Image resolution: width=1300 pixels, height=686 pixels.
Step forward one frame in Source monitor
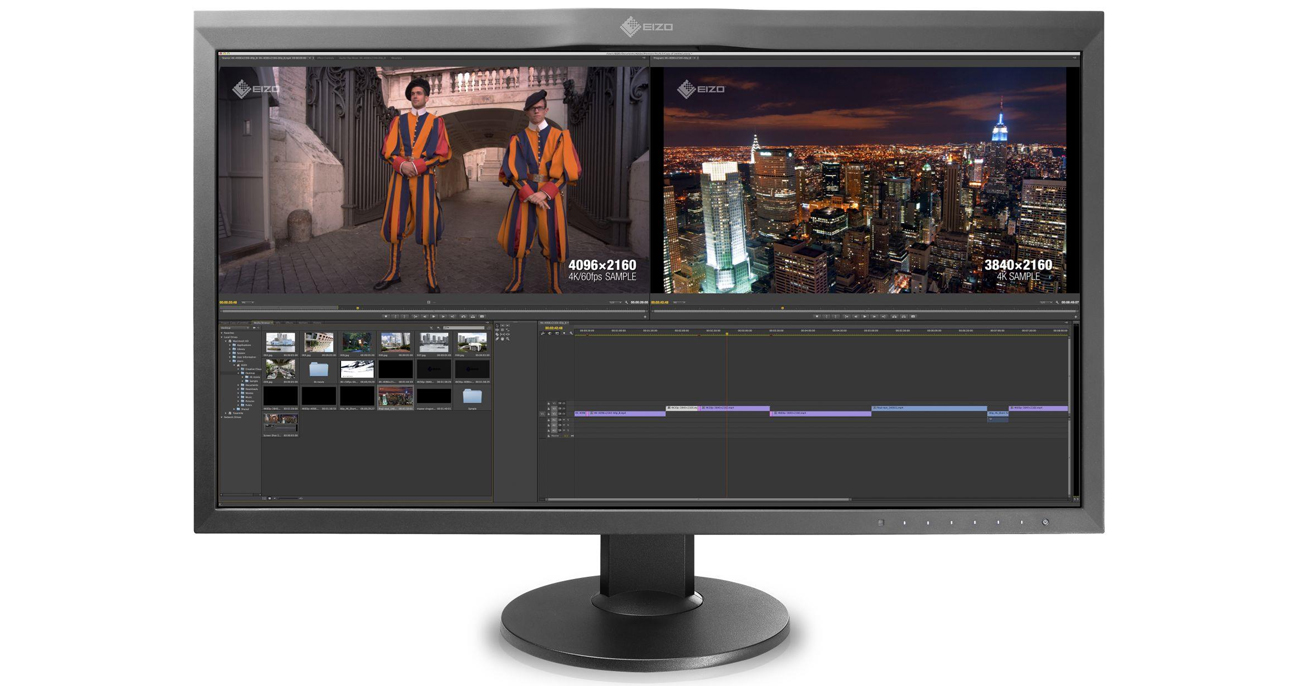click(x=443, y=316)
